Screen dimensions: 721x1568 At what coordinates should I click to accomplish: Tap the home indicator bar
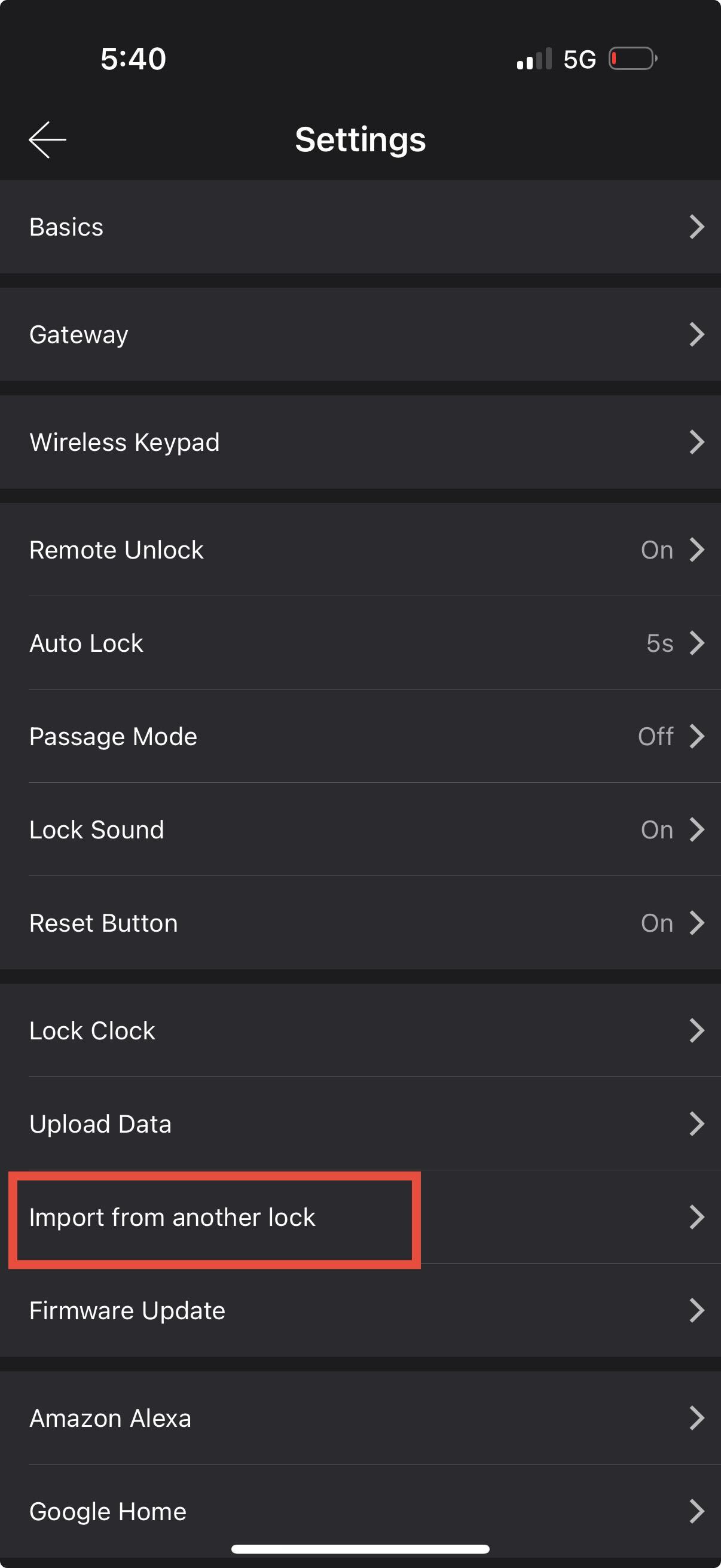[x=360, y=1548]
